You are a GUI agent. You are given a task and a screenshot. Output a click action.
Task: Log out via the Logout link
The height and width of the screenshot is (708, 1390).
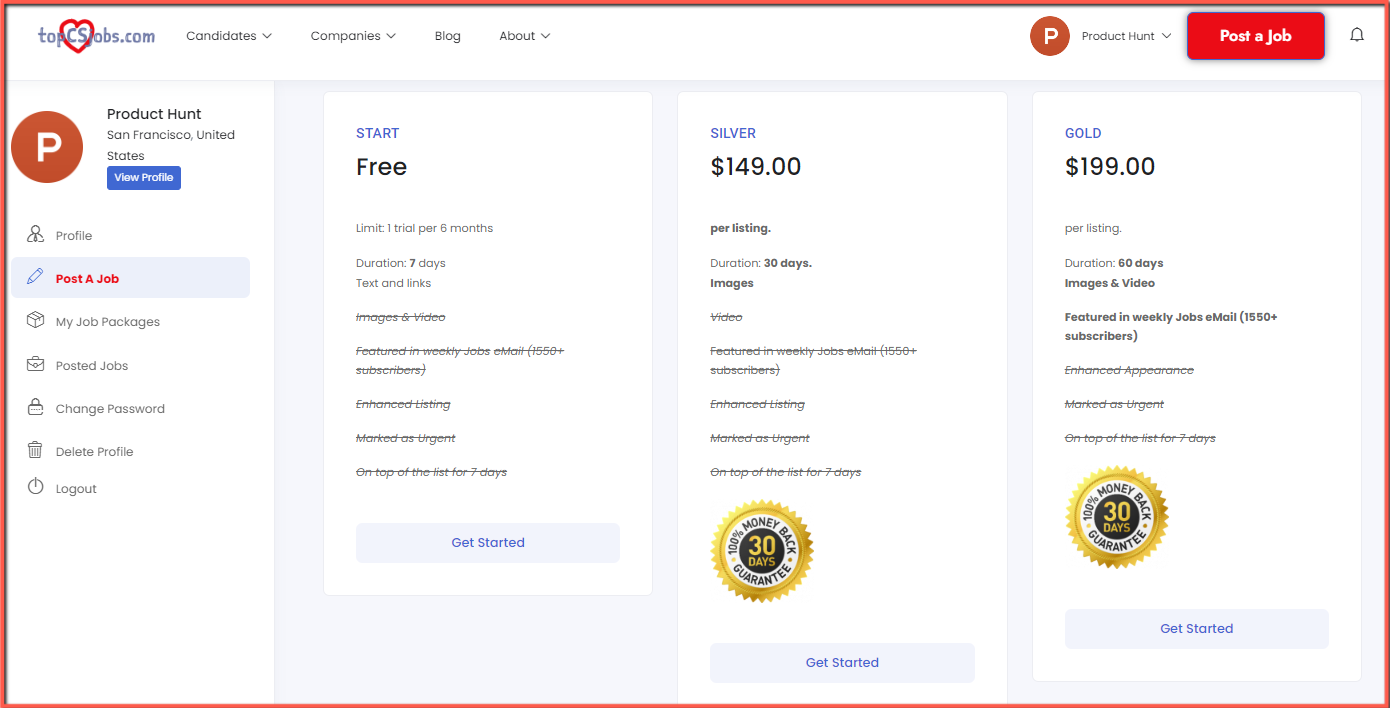(x=76, y=489)
